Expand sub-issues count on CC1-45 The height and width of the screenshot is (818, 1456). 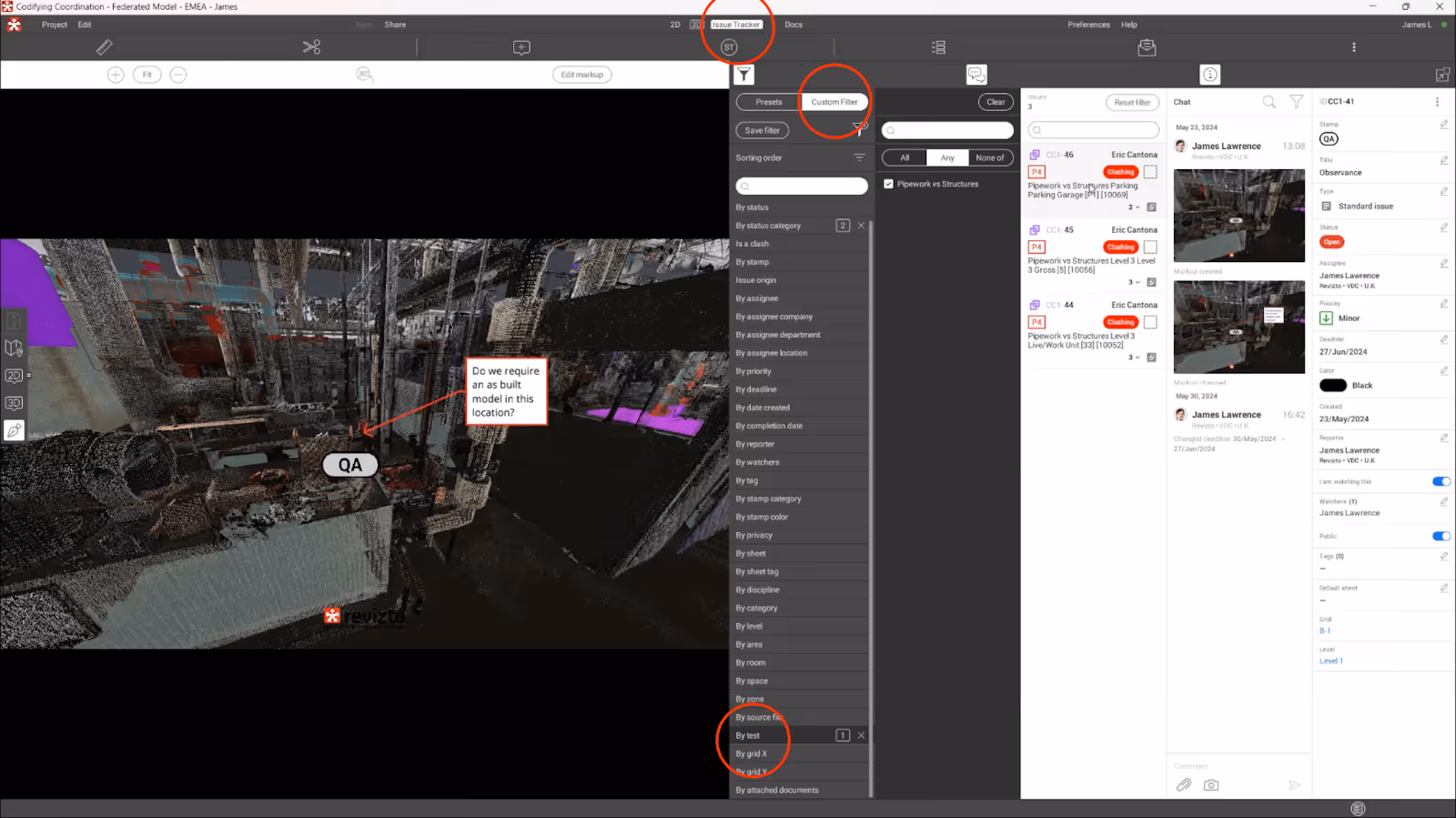tap(1134, 282)
